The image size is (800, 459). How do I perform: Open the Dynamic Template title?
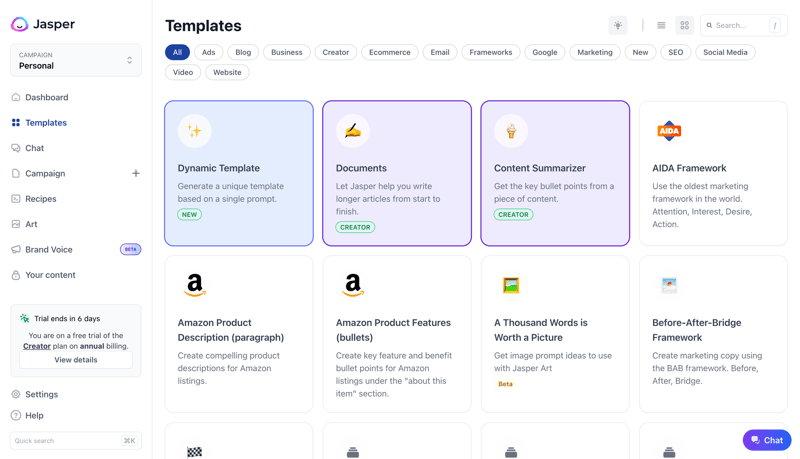218,168
